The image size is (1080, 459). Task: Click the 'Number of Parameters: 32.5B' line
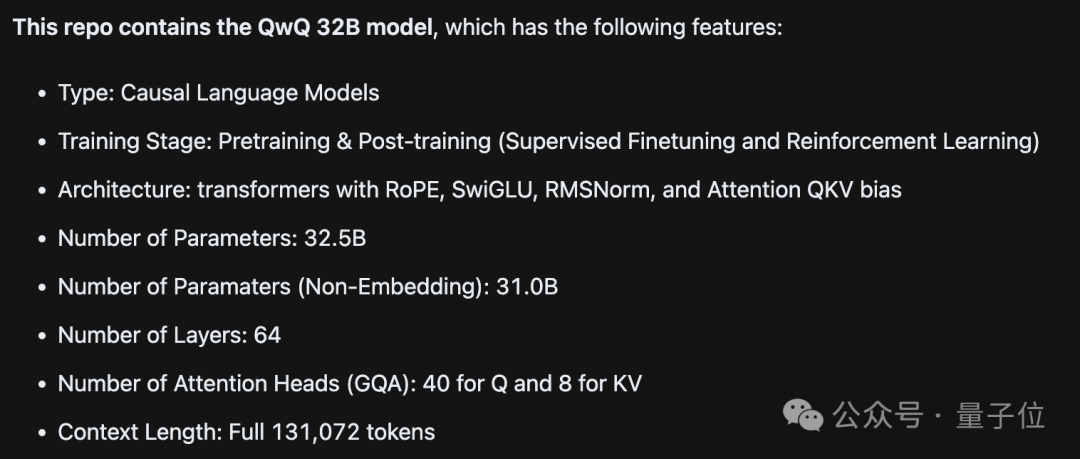(212, 238)
